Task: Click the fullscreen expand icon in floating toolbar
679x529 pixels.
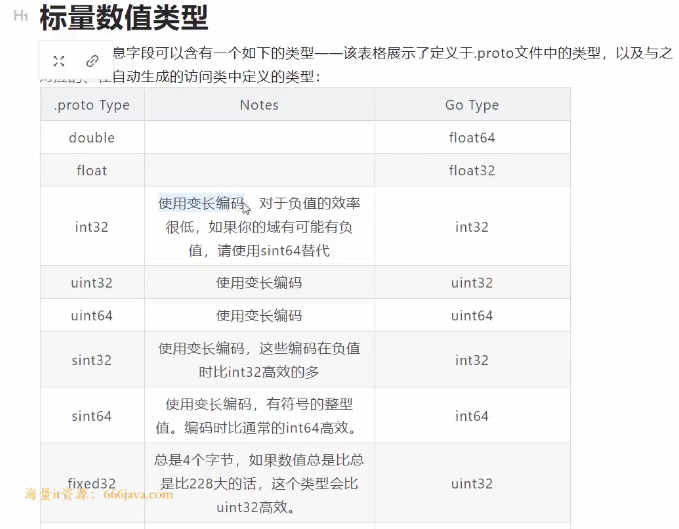Action: 59,61
